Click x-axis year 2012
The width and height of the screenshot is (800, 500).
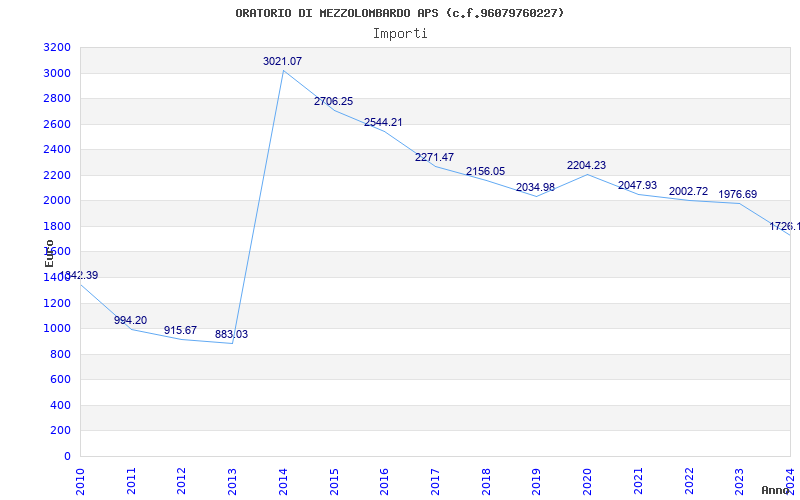[x=182, y=482]
